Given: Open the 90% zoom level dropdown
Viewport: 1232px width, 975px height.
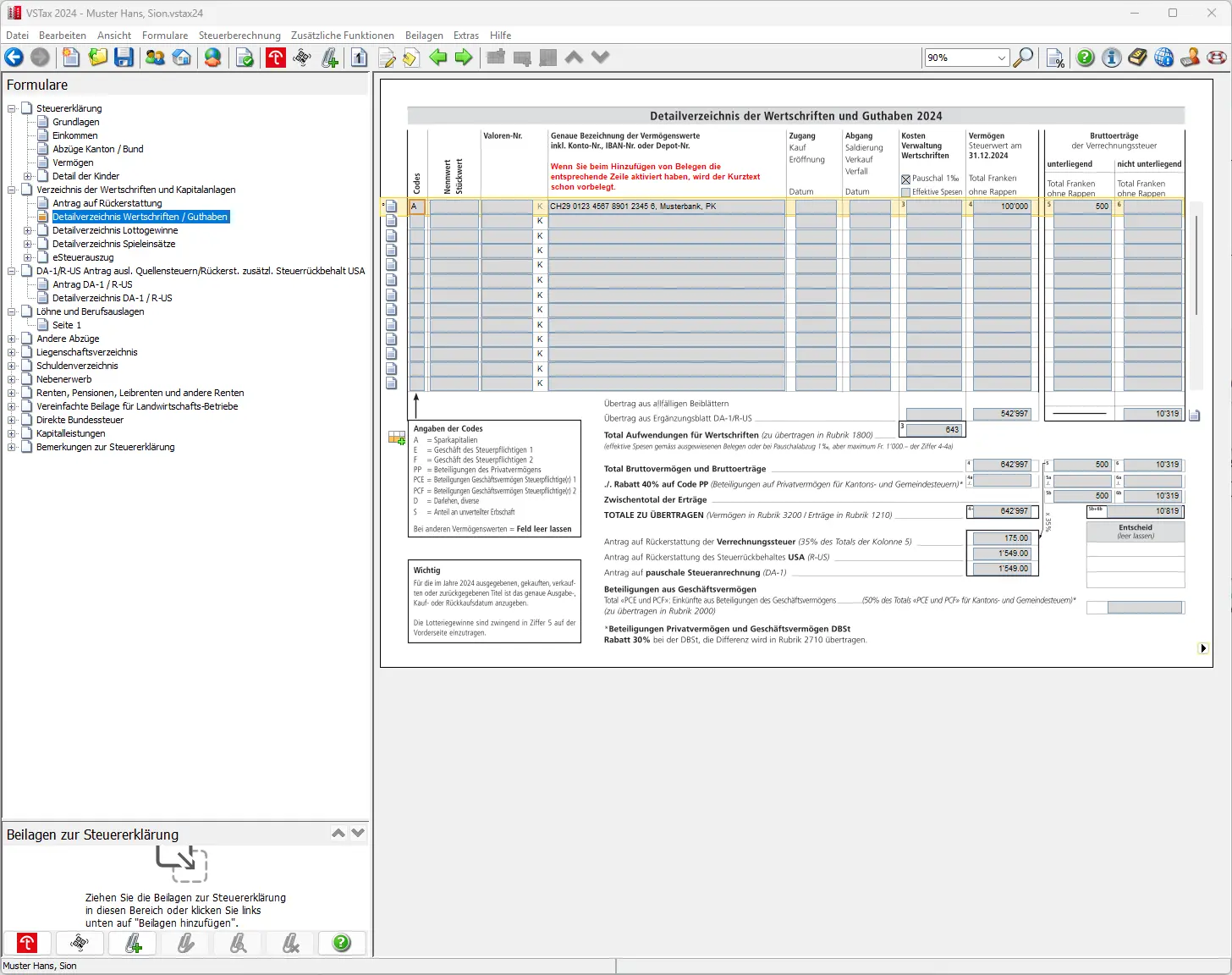Looking at the screenshot, I should pos(1002,58).
